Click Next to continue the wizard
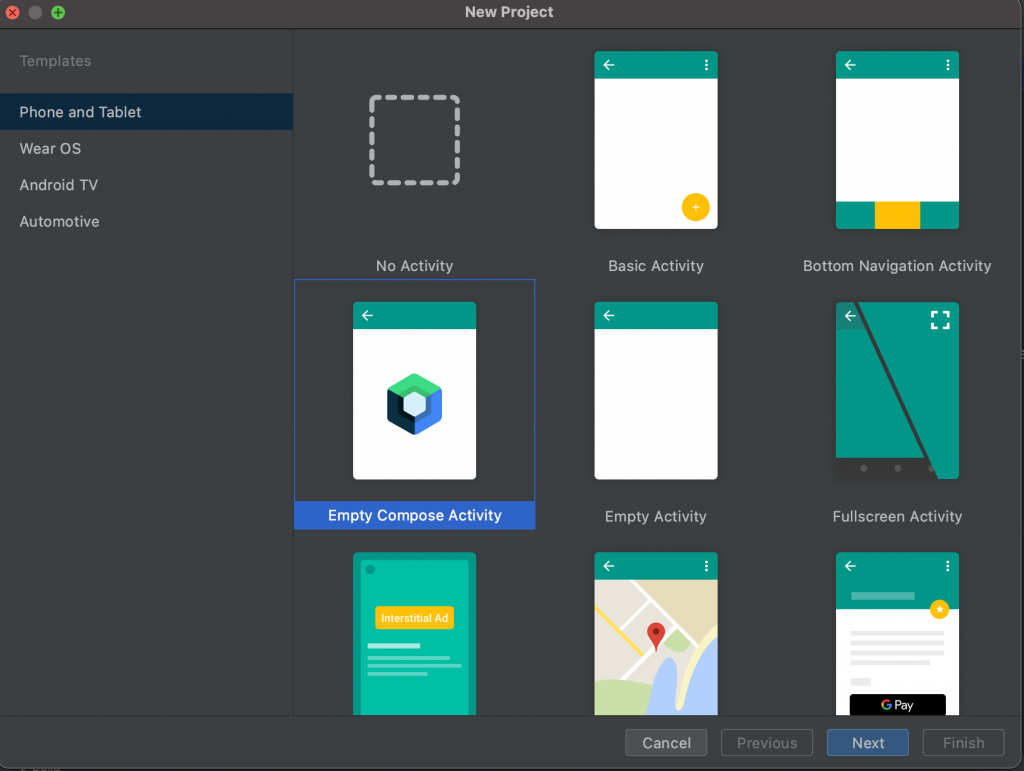1024x771 pixels. pyautogui.click(x=868, y=742)
